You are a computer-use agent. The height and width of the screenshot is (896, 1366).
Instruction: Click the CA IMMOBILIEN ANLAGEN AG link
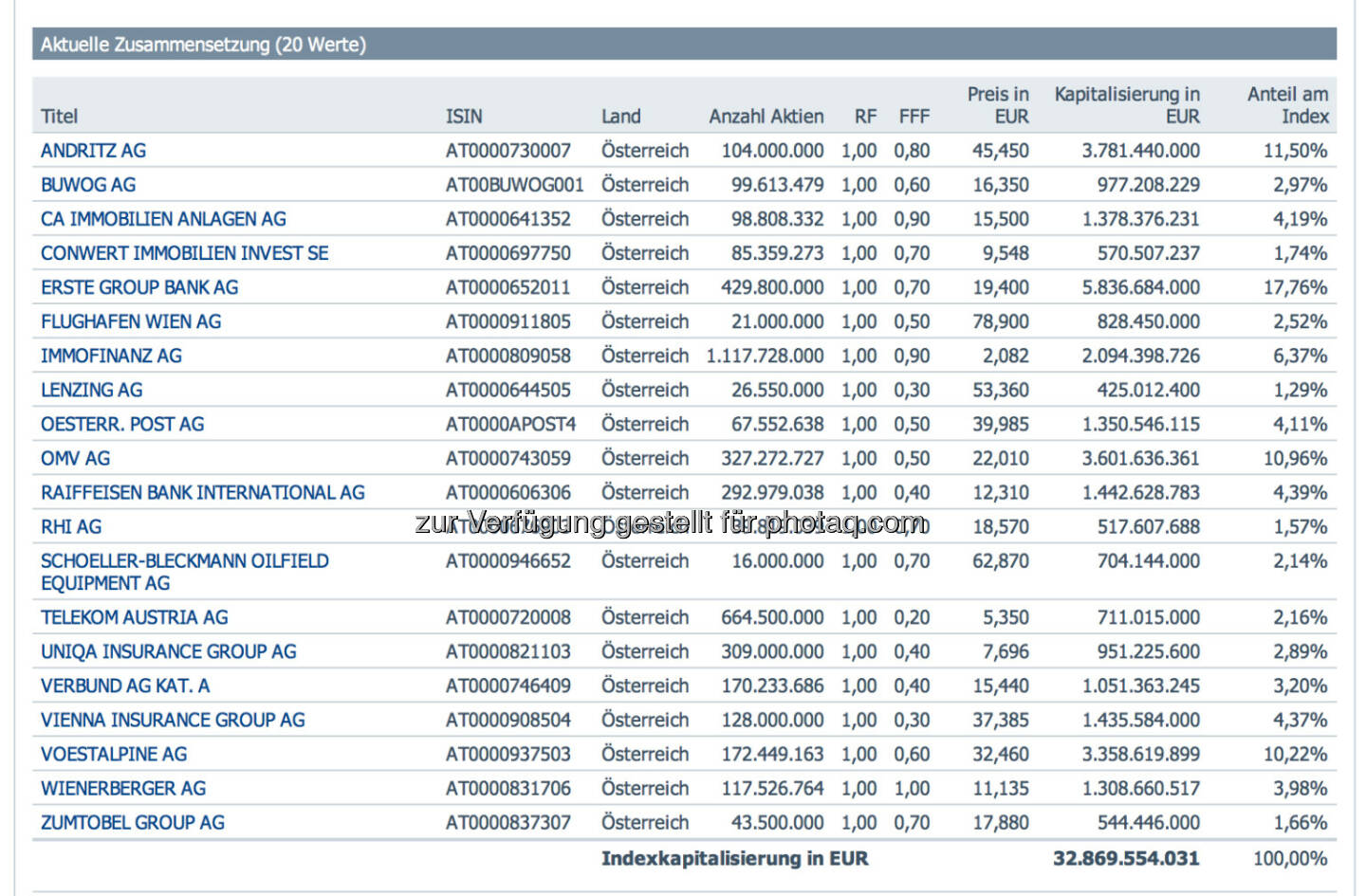(163, 219)
